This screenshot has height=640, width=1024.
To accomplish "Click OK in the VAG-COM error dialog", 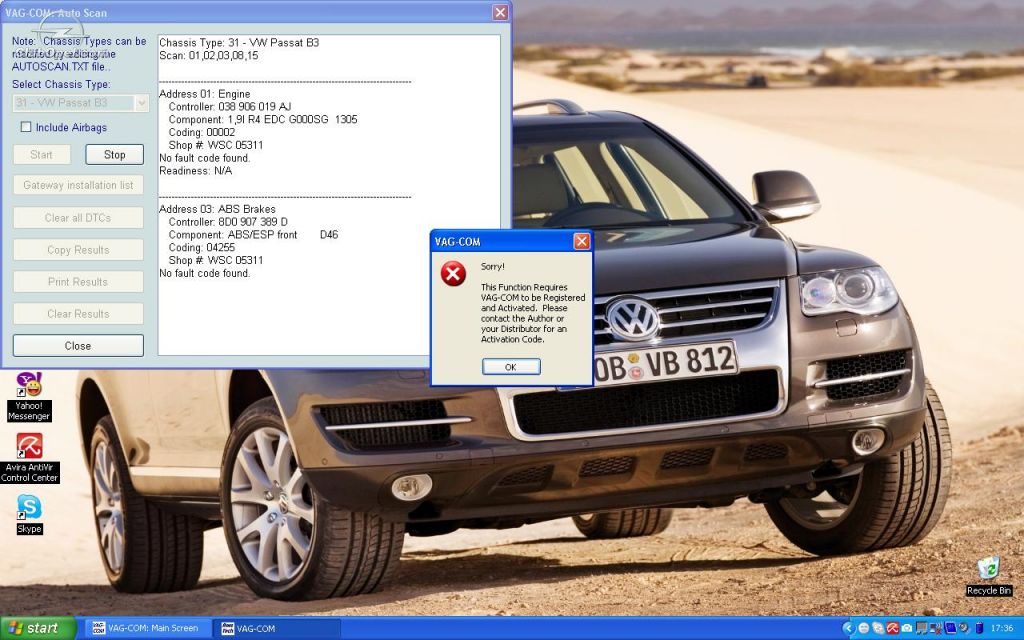I will (511, 367).
